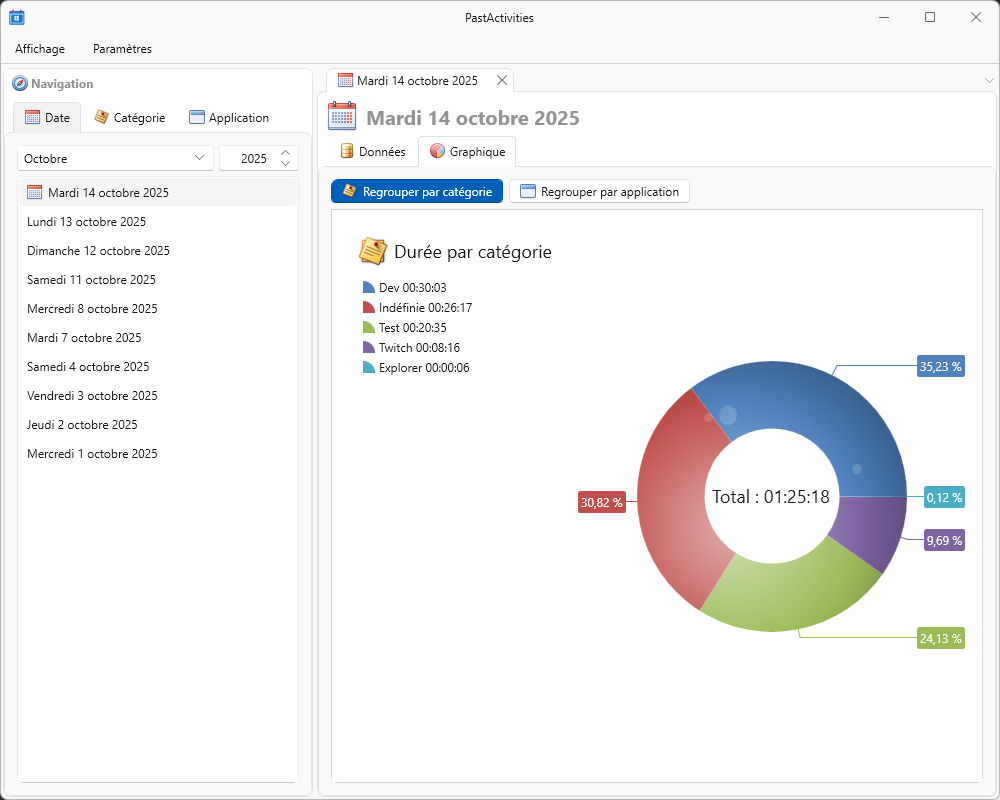
Task: Switch to the Catégorie navigation tab
Action: tap(130, 118)
